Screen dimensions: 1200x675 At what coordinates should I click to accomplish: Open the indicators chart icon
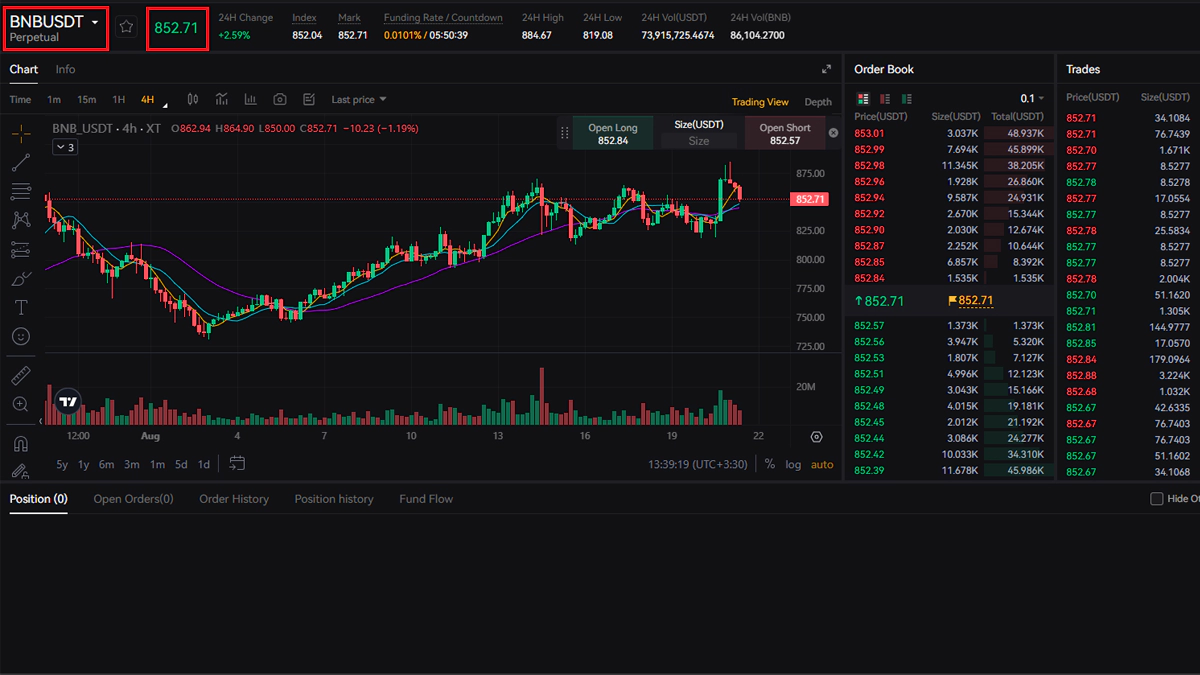pos(222,99)
